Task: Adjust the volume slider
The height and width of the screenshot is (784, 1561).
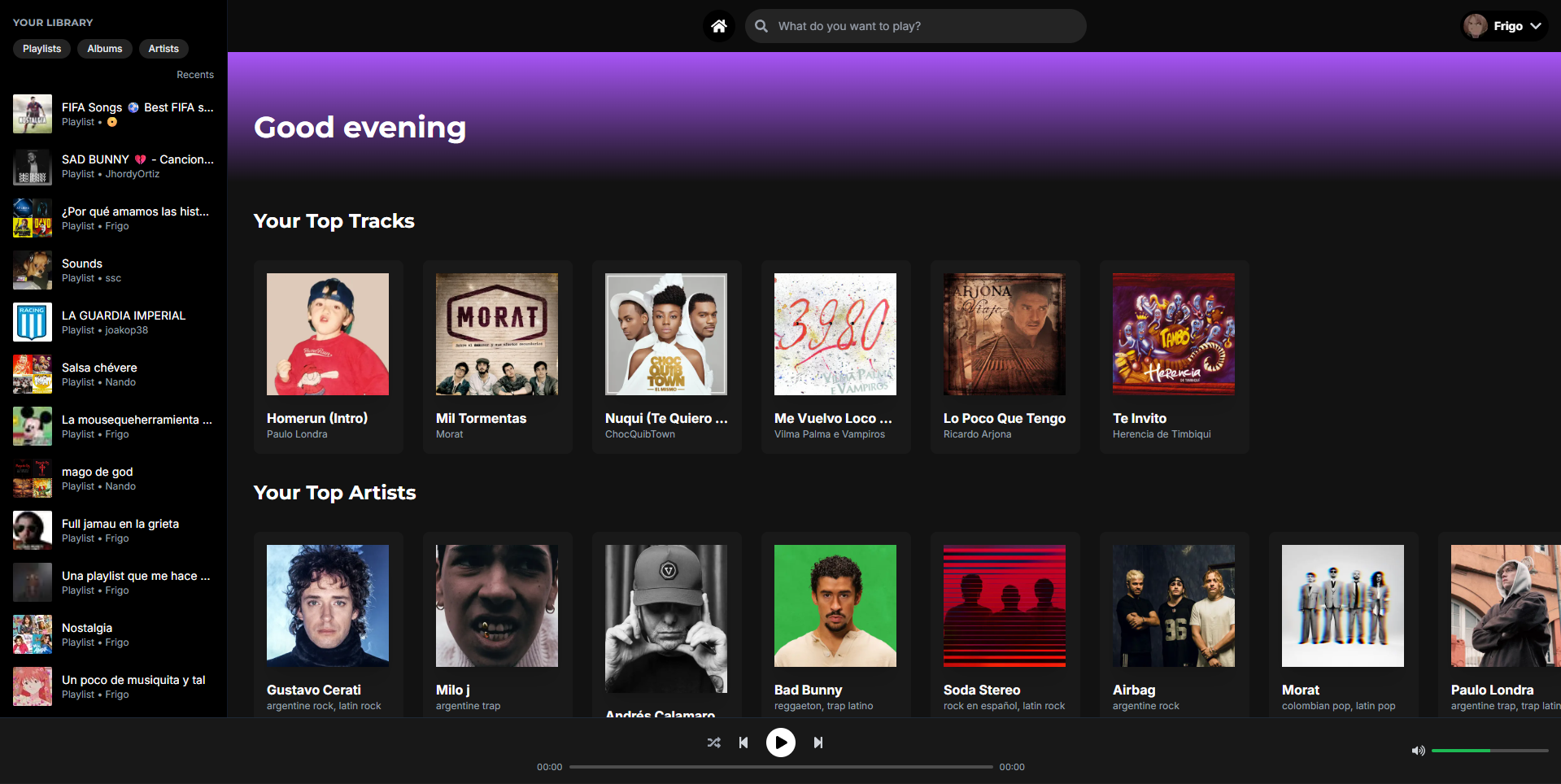Action: coord(1490,751)
